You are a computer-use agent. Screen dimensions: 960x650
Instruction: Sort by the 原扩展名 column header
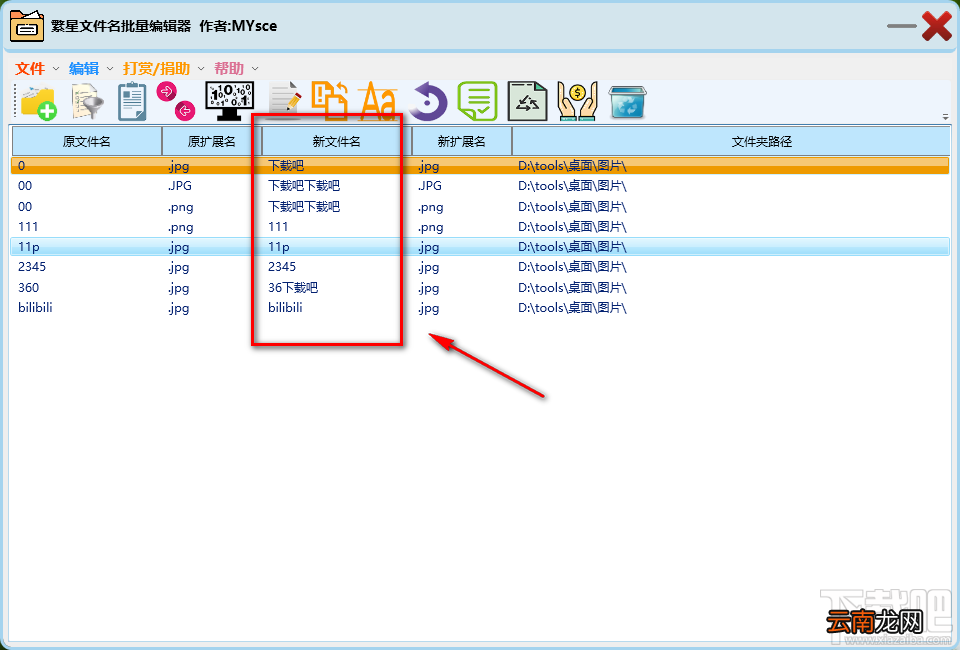coord(211,141)
